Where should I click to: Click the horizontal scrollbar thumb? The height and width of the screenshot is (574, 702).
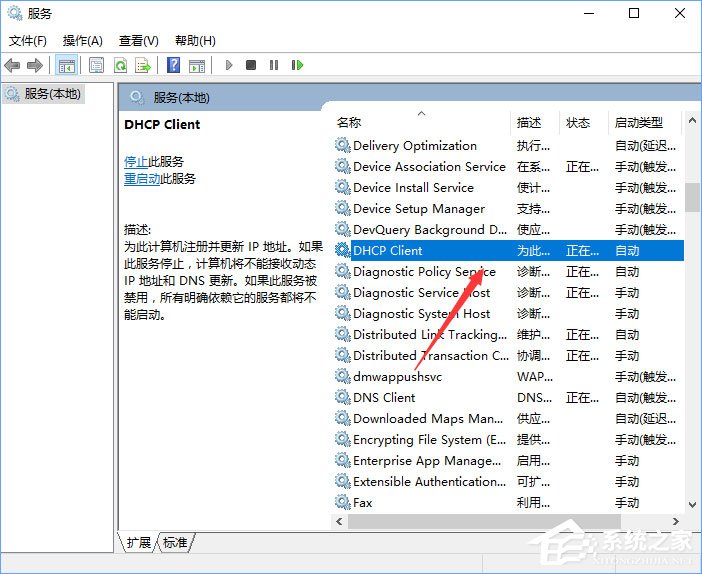click(x=484, y=521)
